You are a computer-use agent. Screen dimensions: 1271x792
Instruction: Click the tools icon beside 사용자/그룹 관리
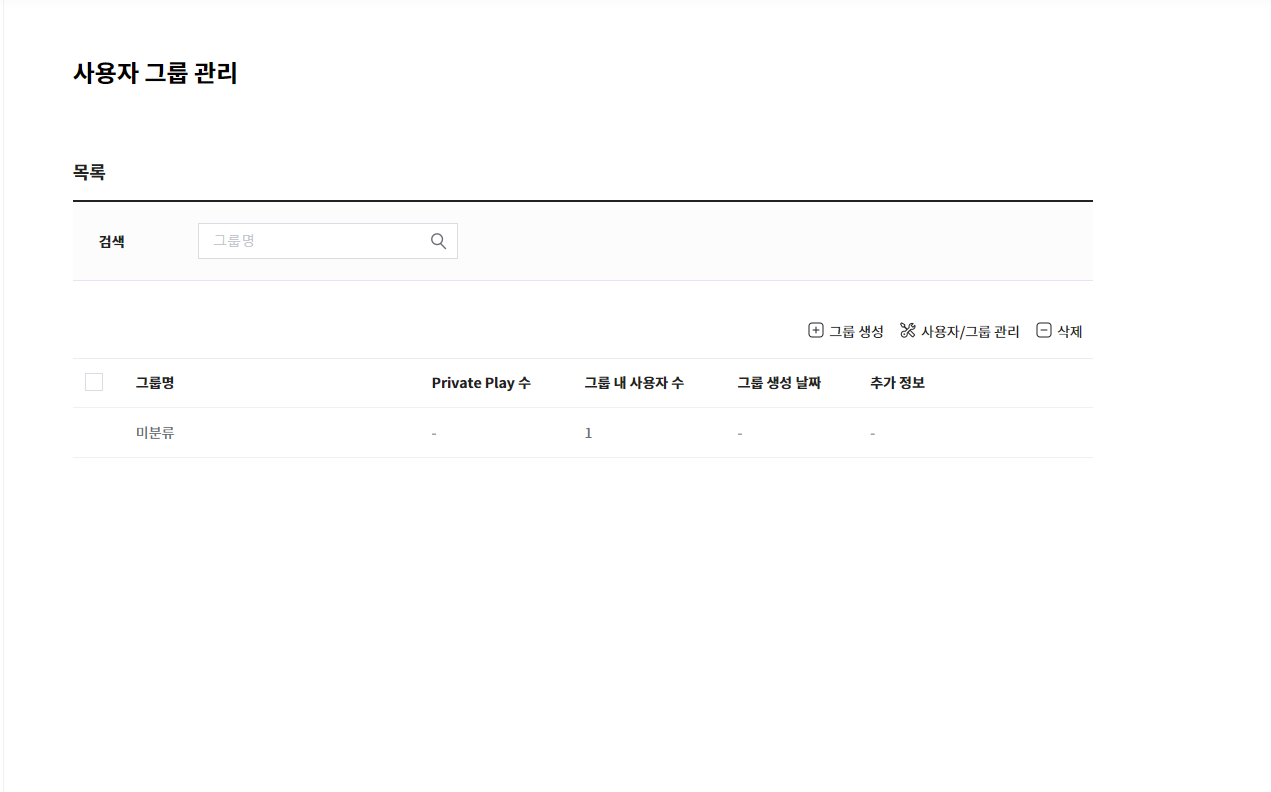pos(908,331)
